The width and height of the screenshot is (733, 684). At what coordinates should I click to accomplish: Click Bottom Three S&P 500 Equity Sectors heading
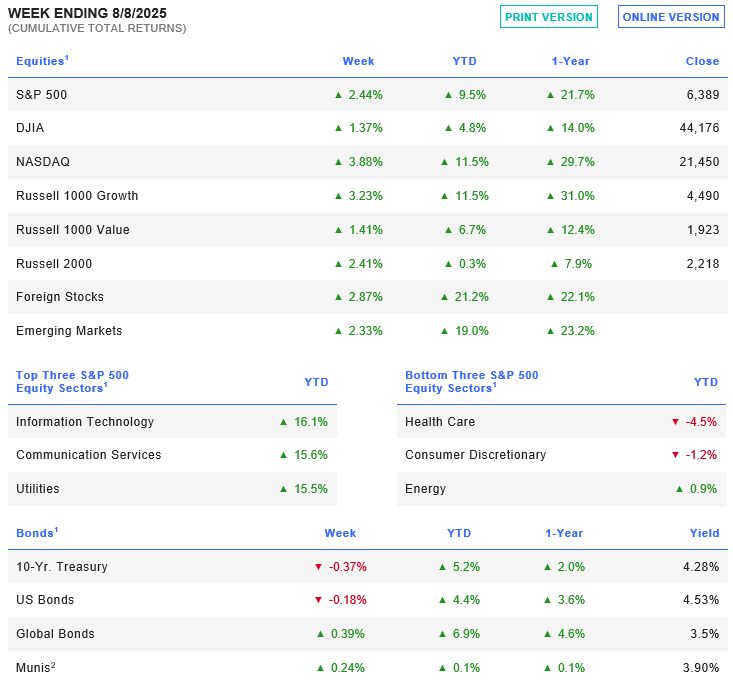pos(472,382)
